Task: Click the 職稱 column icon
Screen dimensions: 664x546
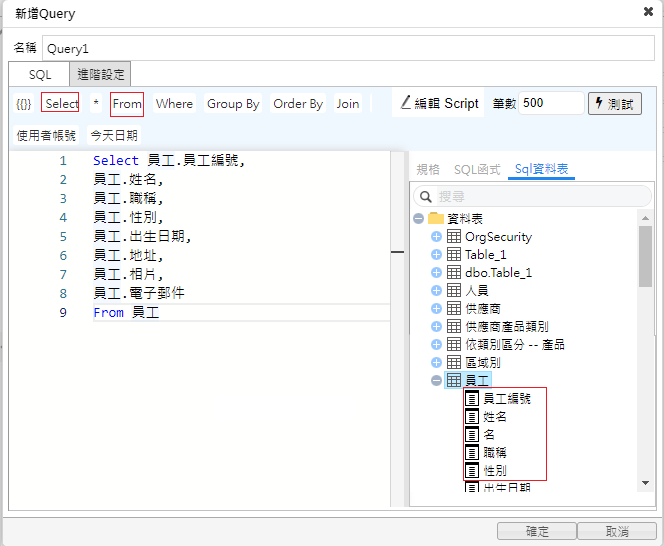Action: coord(472,453)
